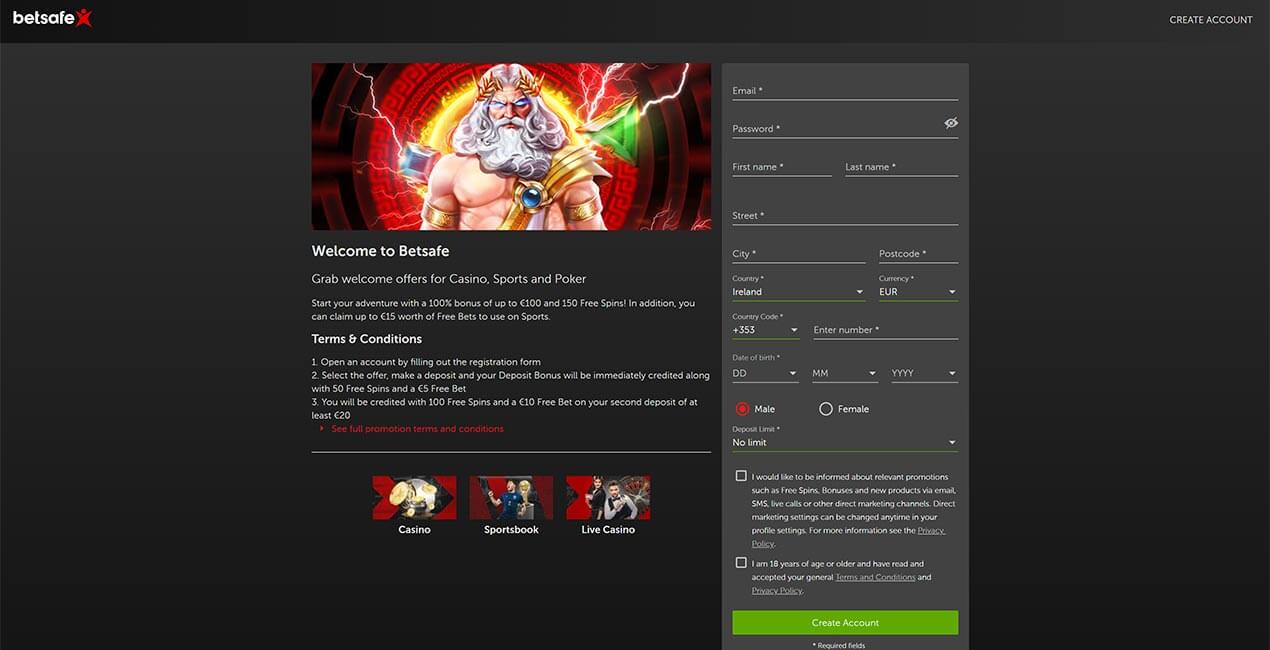The image size is (1270, 650).
Task: Open Create Account in header
Action: point(1210,20)
